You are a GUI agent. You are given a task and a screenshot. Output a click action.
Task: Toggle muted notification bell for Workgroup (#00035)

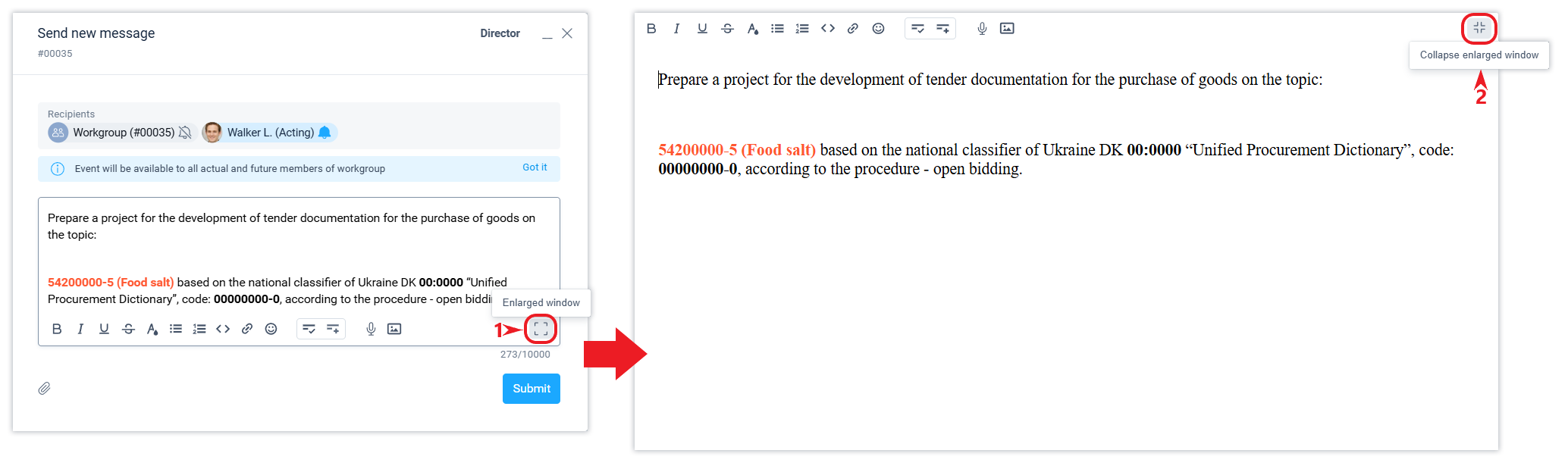pyautogui.click(x=185, y=133)
